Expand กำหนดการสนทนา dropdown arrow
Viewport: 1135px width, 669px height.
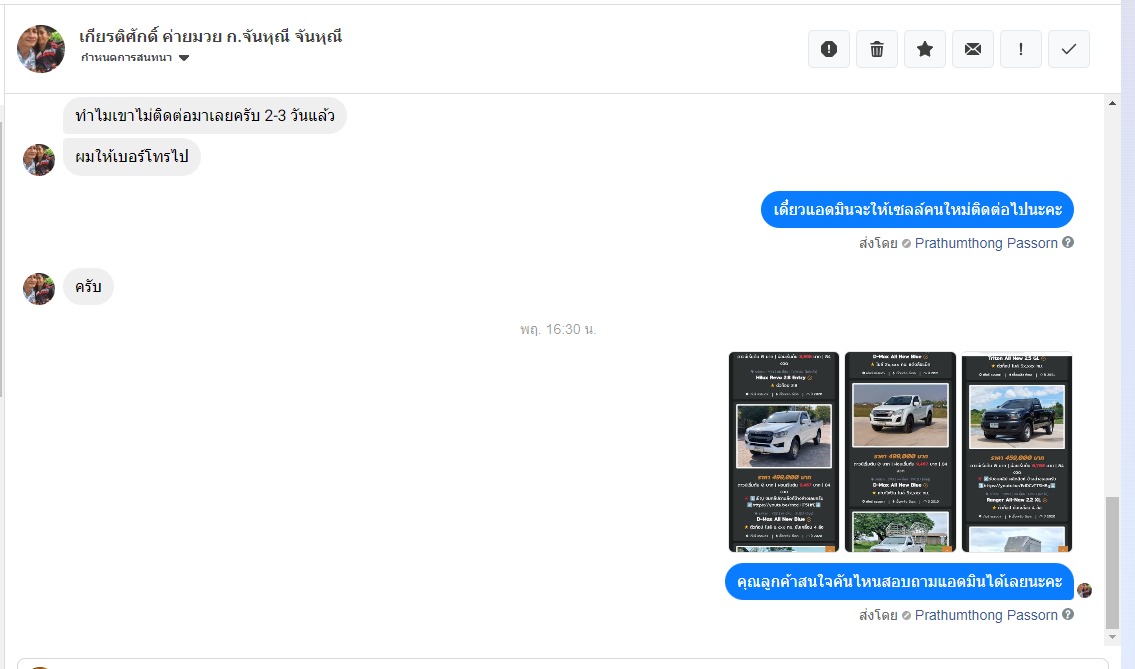pyautogui.click(x=184, y=58)
